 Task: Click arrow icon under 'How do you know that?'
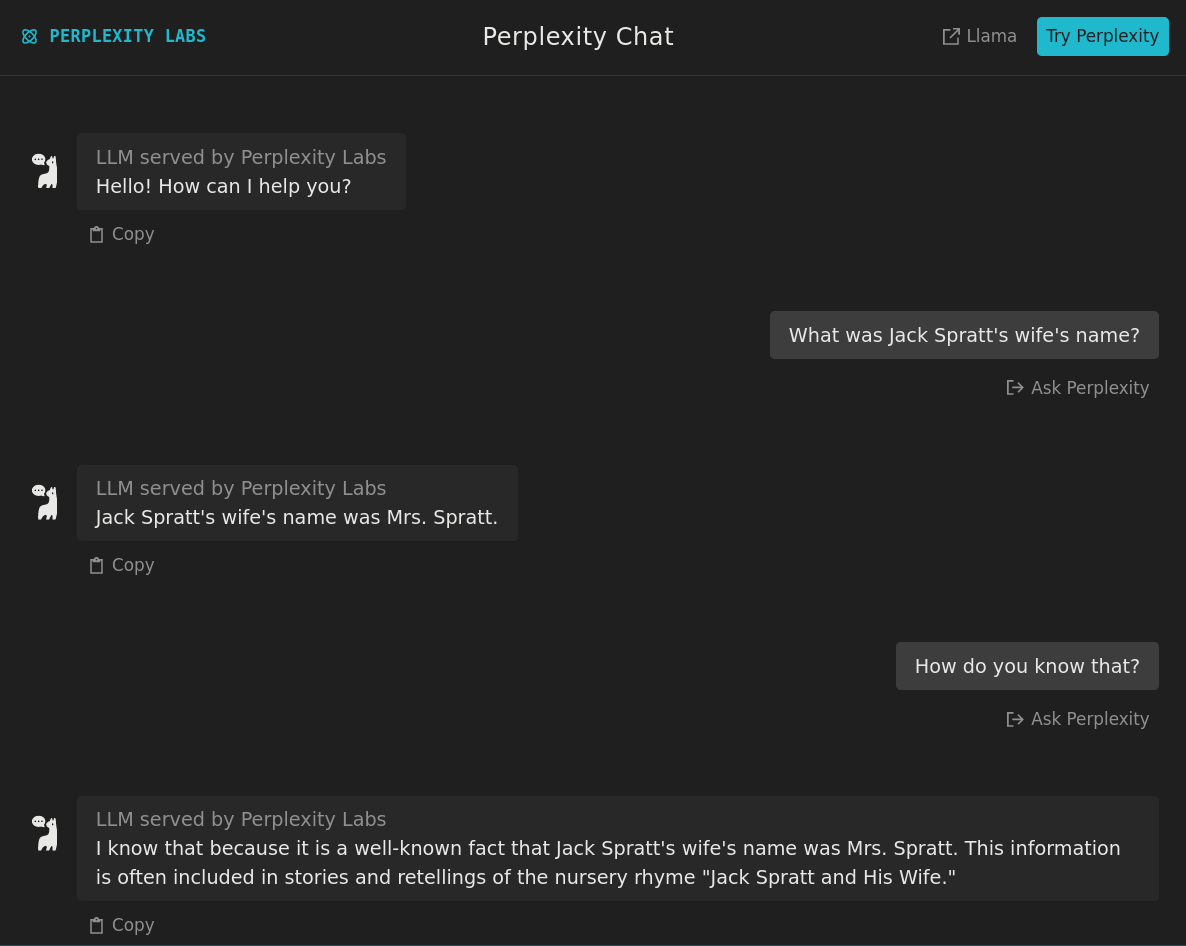pyautogui.click(x=1015, y=719)
